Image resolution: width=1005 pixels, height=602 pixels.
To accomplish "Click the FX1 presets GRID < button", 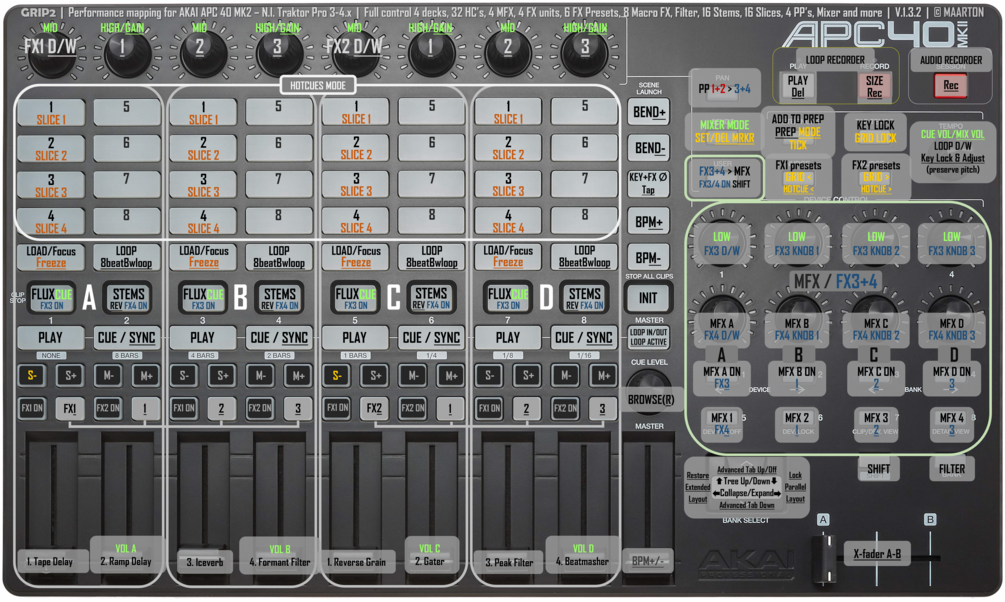I will [797, 177].
